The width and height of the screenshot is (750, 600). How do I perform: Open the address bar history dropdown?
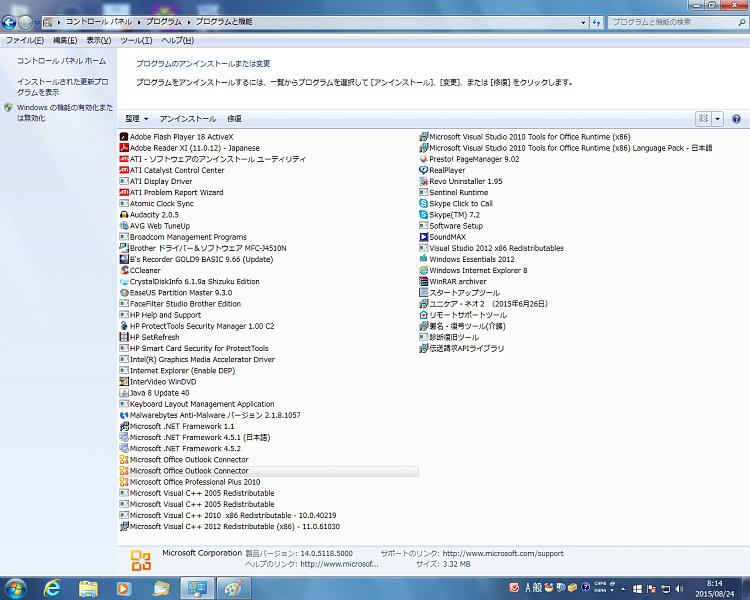click(583, 22)
